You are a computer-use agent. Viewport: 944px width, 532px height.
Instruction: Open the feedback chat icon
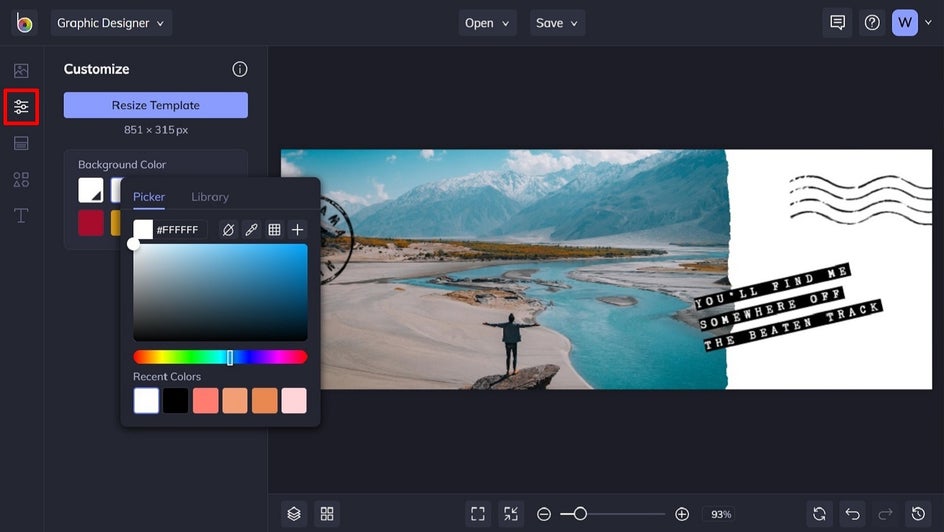pos(837,23)
